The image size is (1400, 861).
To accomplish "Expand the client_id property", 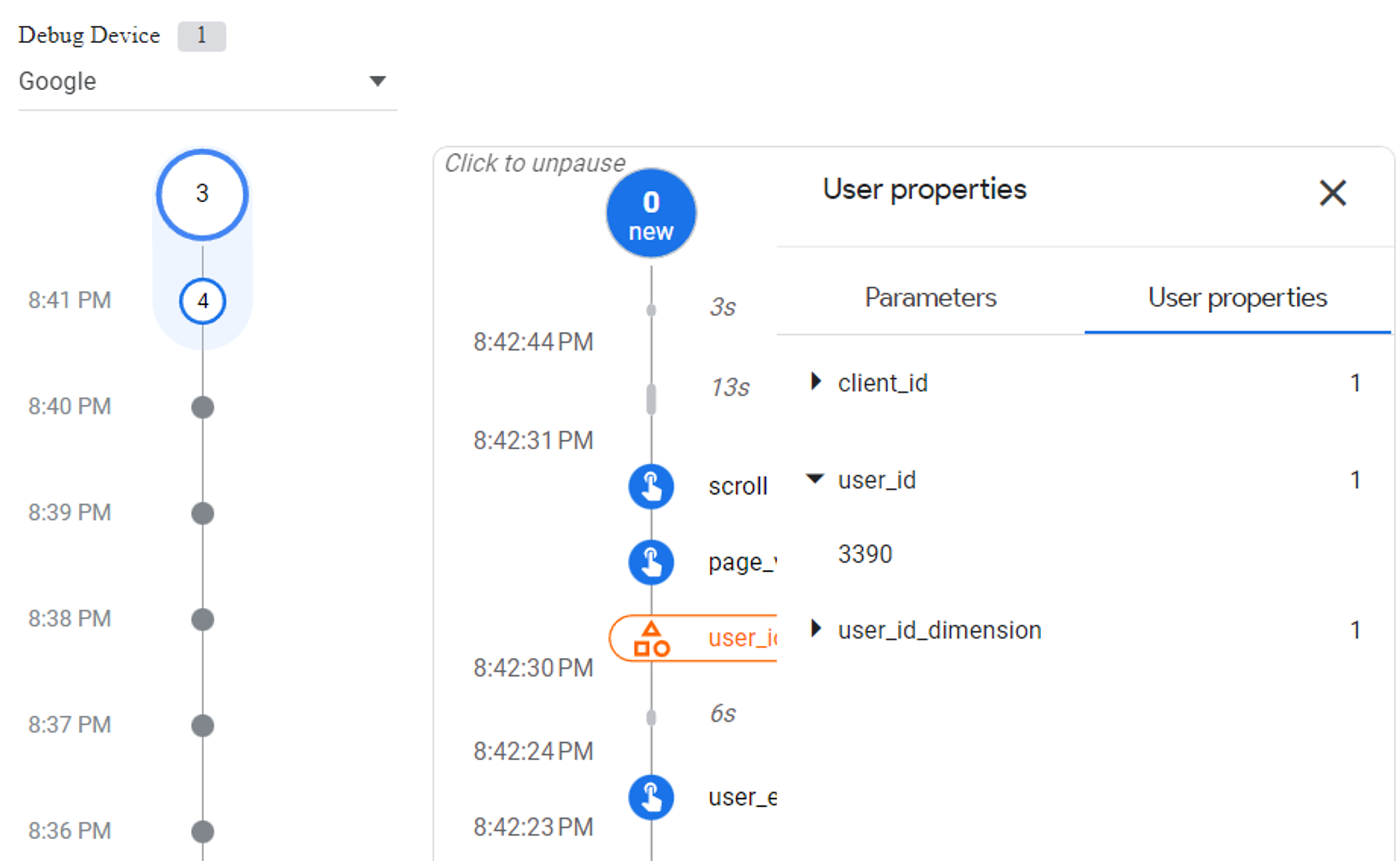I will [816, 382].
